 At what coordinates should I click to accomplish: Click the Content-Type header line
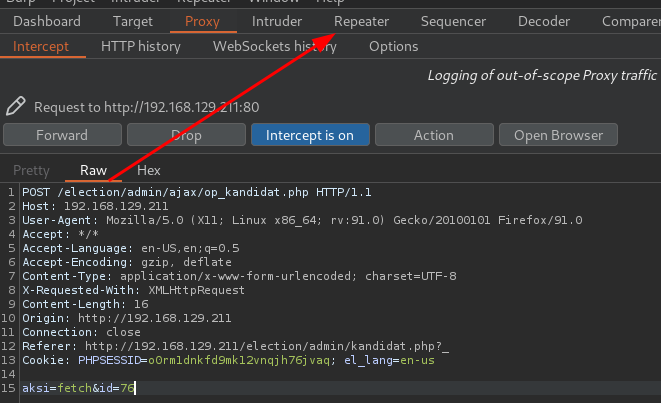point(239,276)
